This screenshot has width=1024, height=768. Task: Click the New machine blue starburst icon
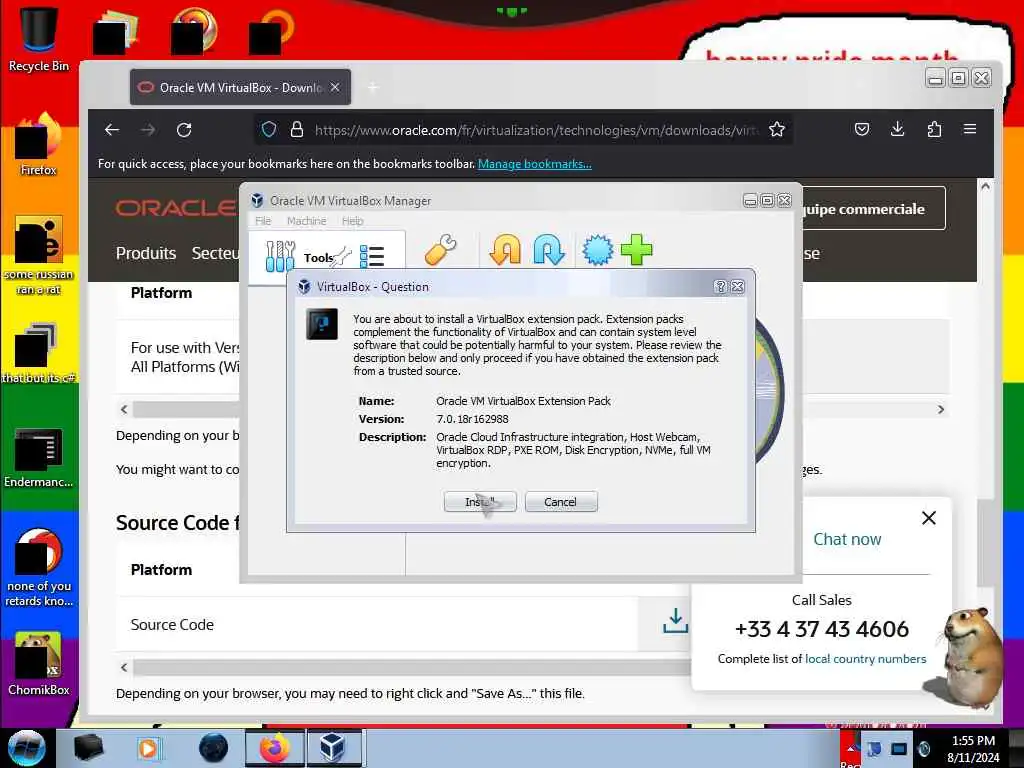pyautogui.click(x=598, y=249)
